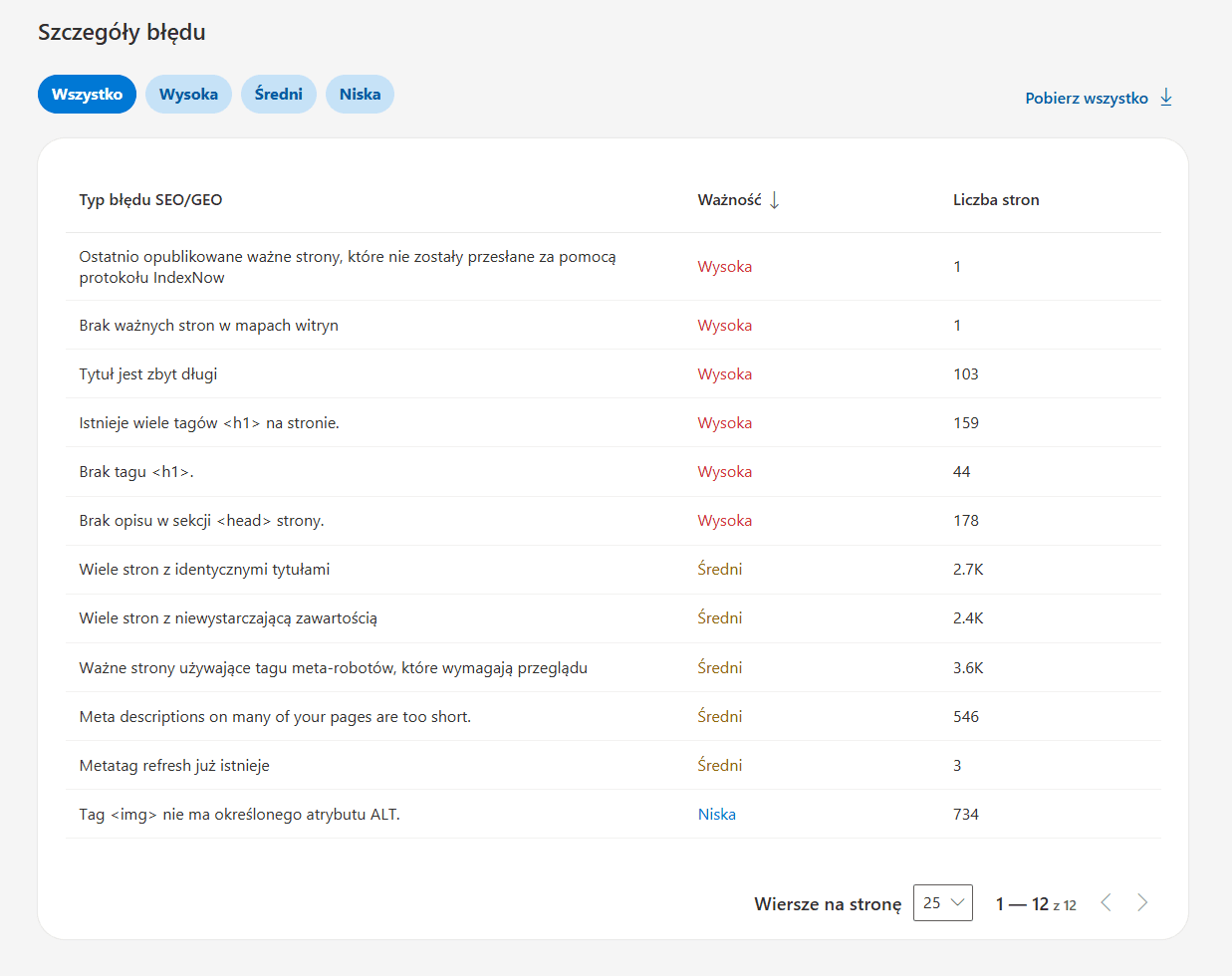
Task: Open the Wiele stron z identycznymi tytułami row
Action: tap(614, 570)
